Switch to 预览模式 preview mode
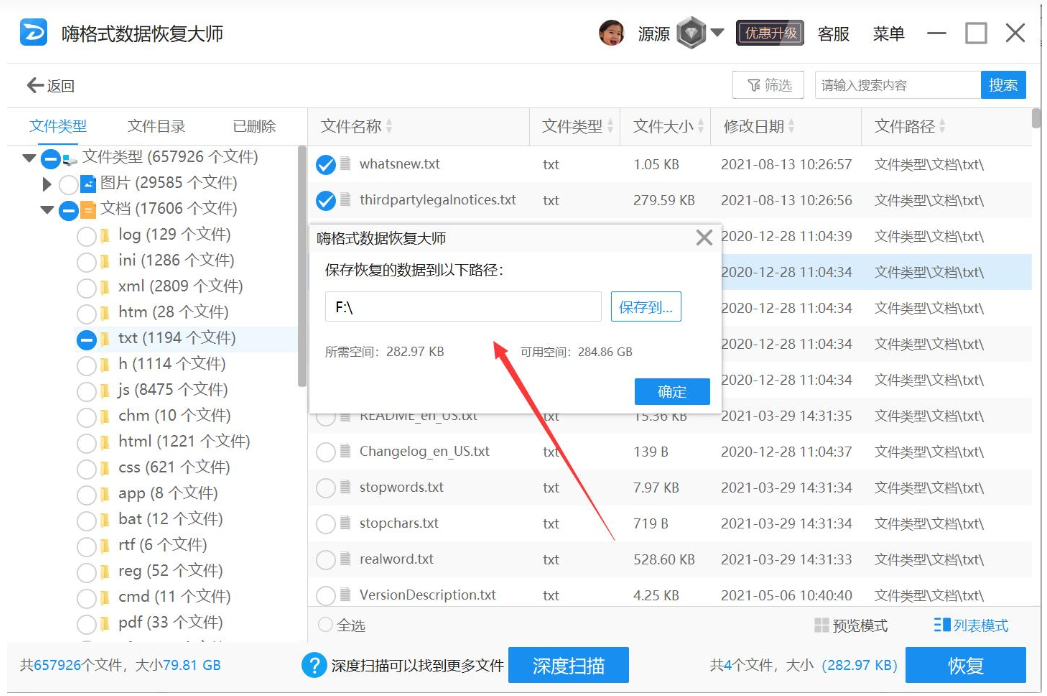This screenshot has height=696, width=1047. tap(850, 626)
